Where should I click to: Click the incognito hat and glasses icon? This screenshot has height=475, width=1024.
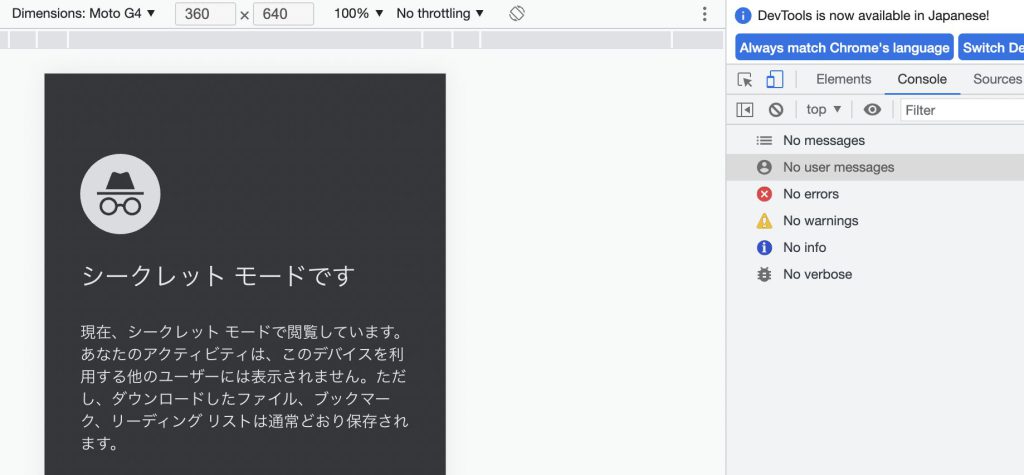pyautogui.click(x=120, y=194)
